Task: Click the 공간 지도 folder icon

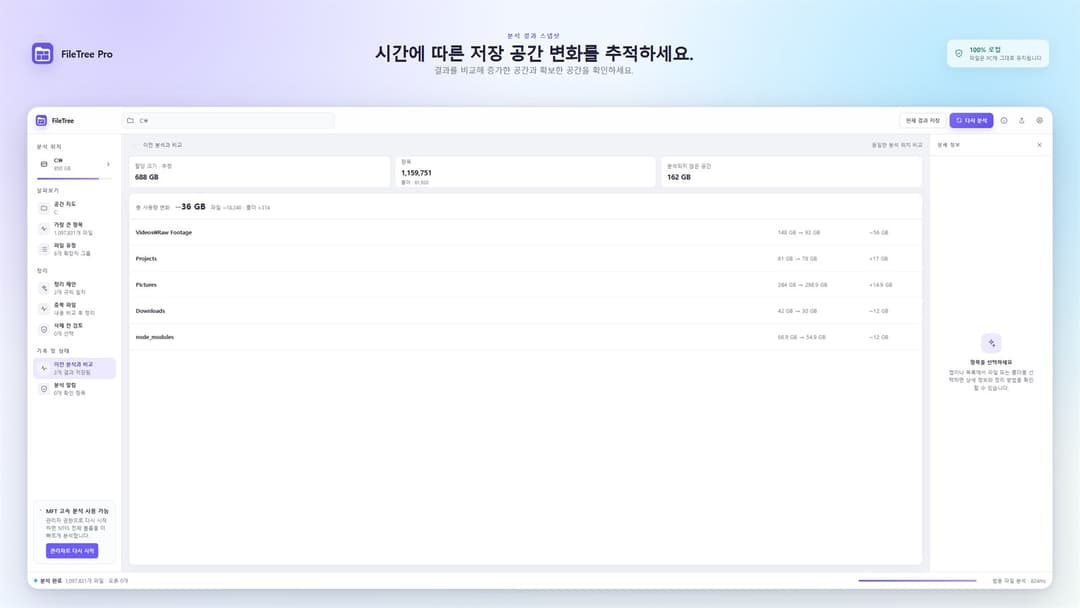Action: tap(44, 208)
